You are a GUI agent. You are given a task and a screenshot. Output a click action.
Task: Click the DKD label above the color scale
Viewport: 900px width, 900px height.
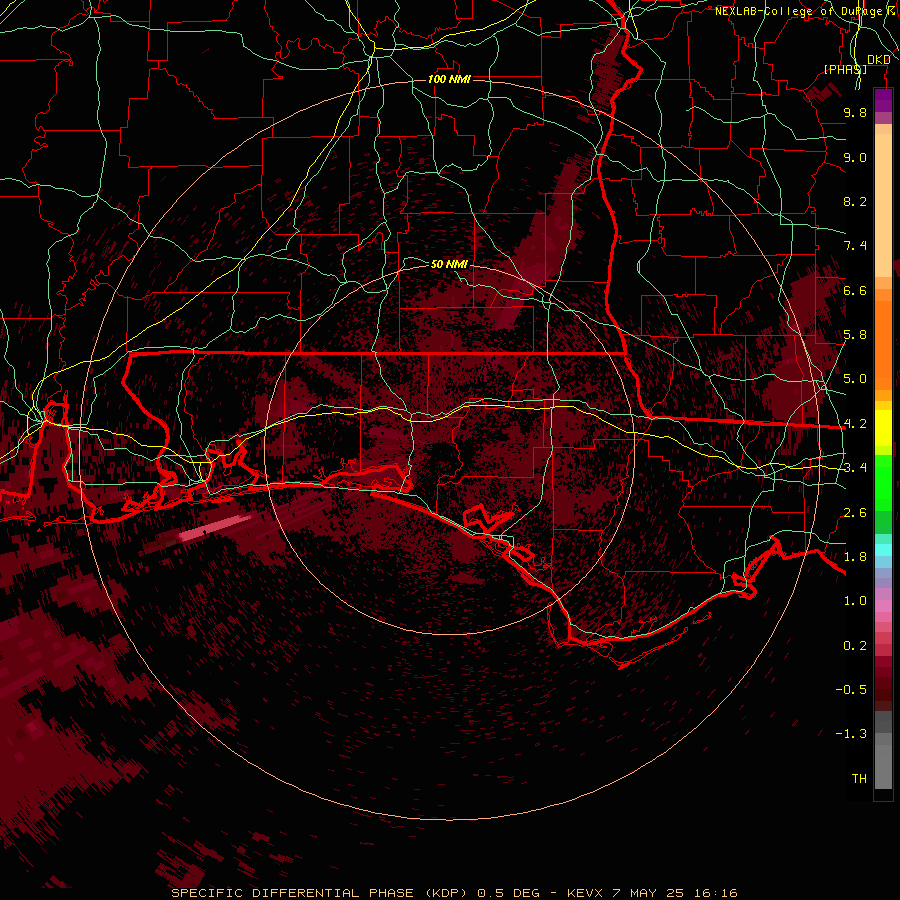(x=879, y=60)
